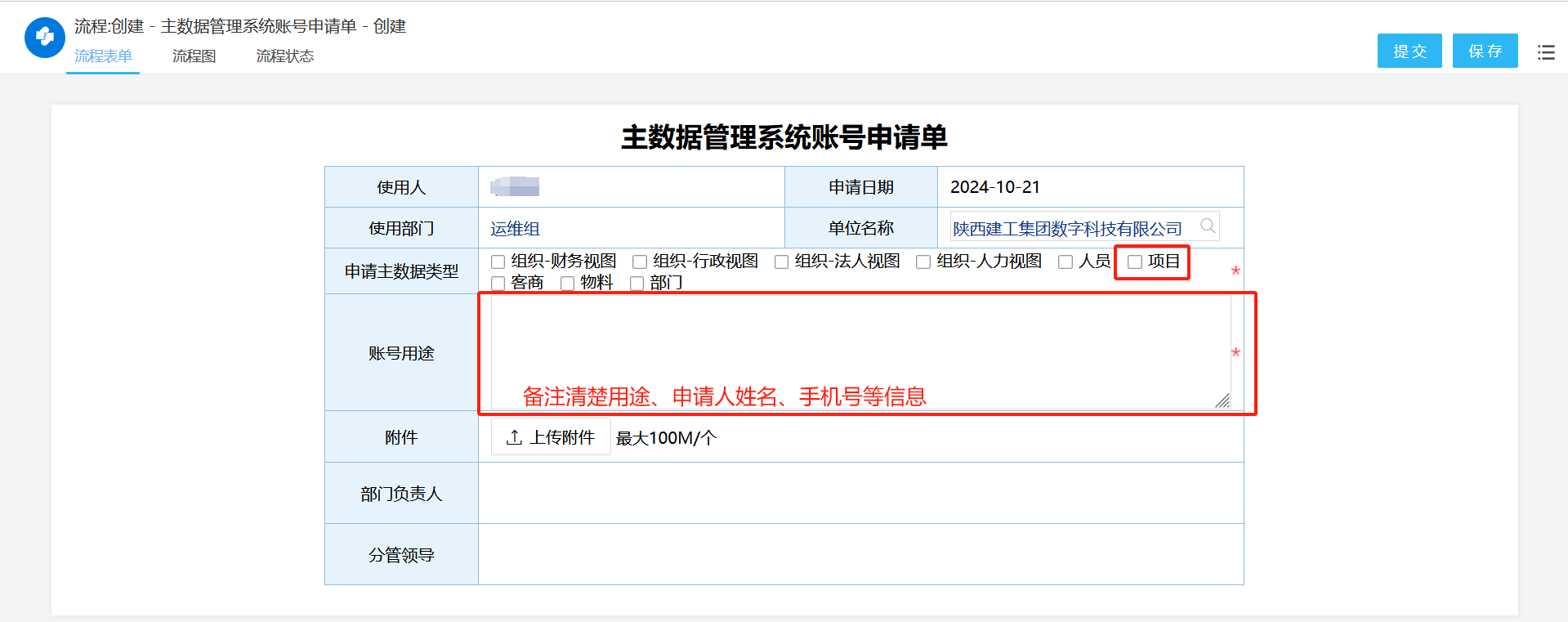
Task: Open the list menu icon at top right
Action: [x=1545, y=52]
